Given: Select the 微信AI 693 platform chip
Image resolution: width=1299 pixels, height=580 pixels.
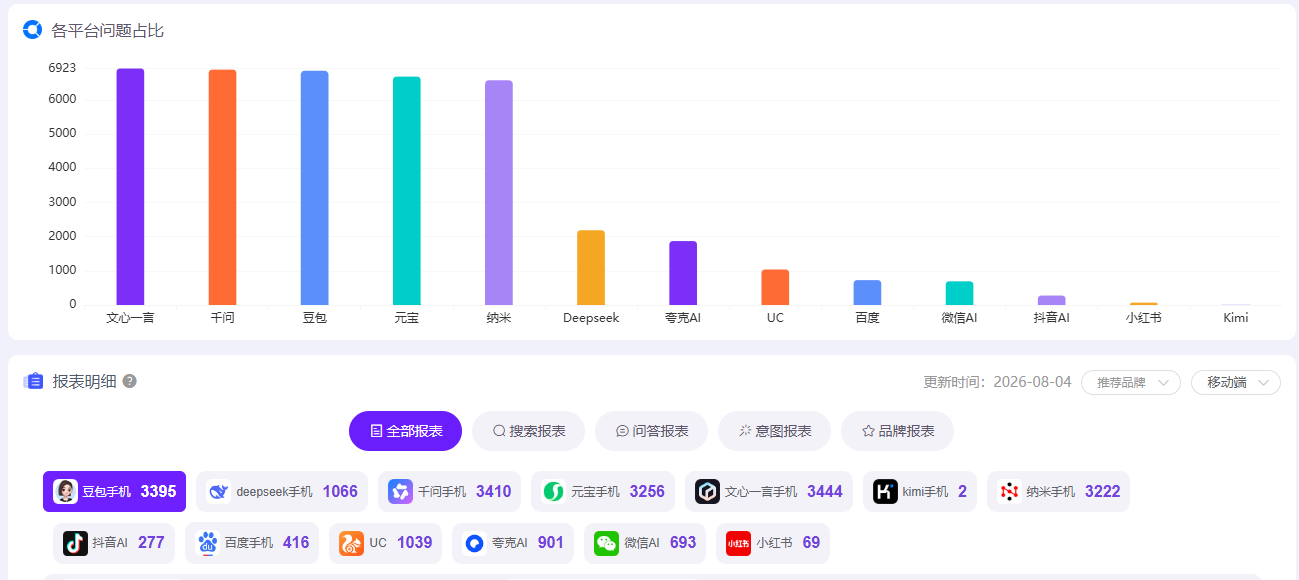Looking at the screenshot, I should click(x=645, y=543).
